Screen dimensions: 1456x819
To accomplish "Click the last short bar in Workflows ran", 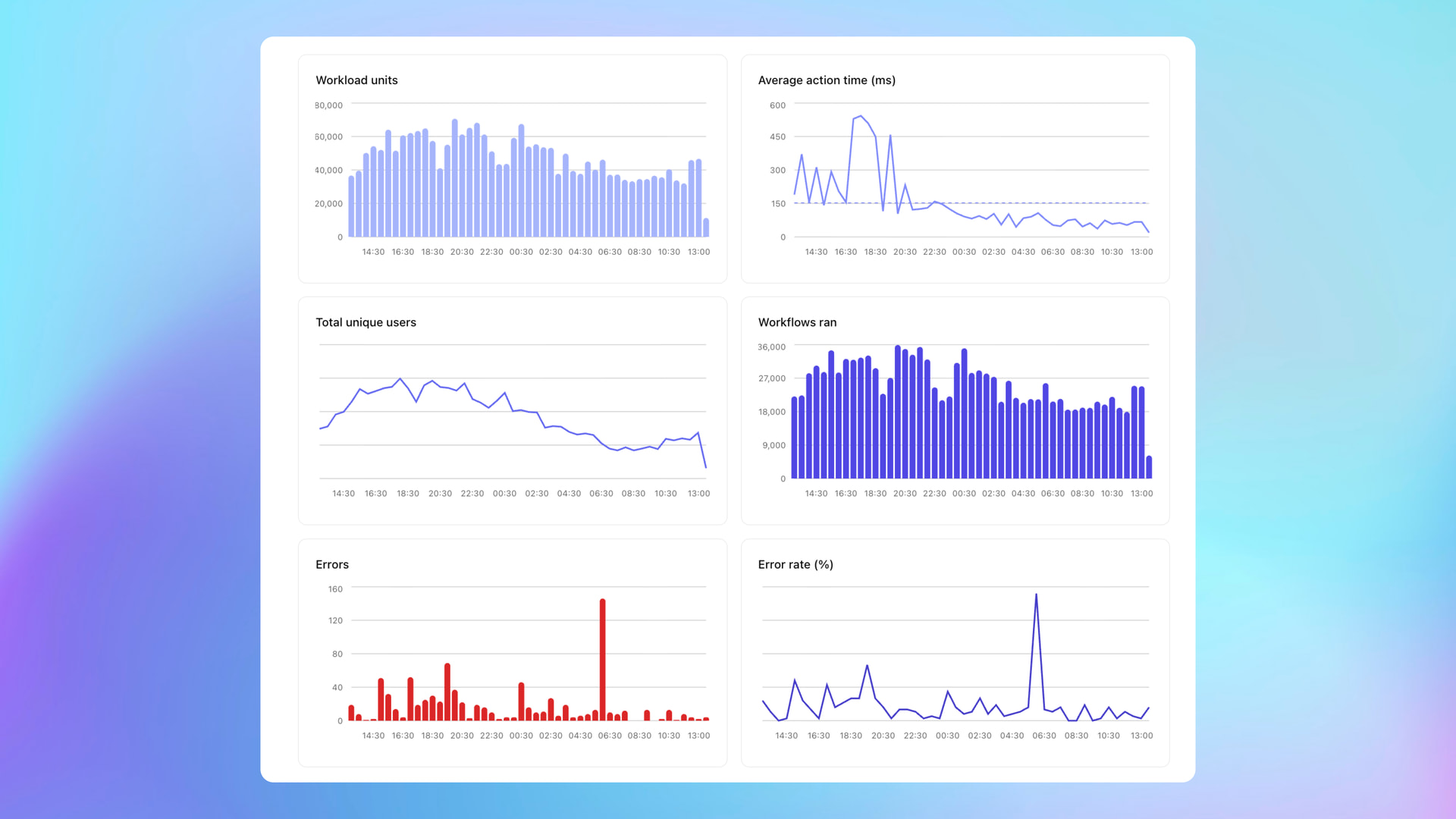I will (1149, 467).
